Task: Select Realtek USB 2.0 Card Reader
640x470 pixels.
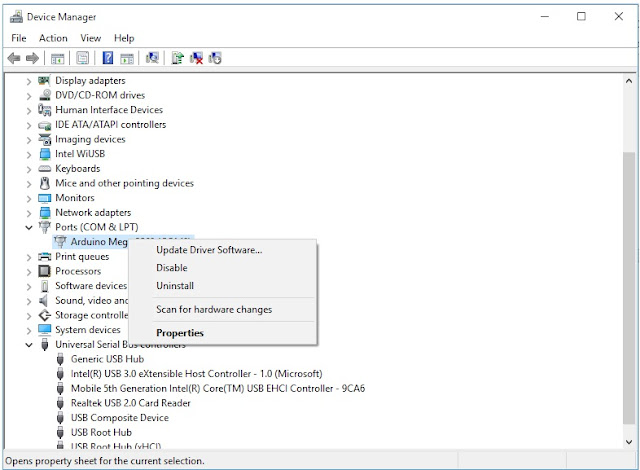Action: [x=131, y=403]
